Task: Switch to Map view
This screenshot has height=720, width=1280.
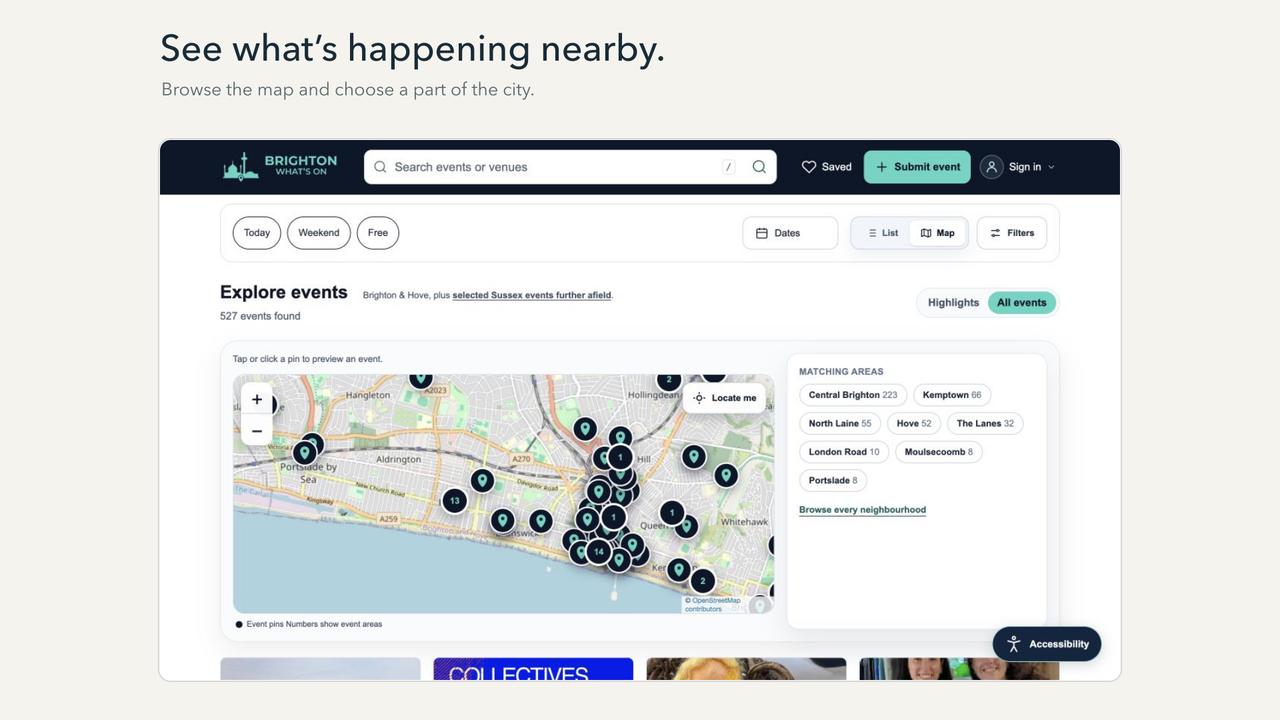Action: click(938, 233)
